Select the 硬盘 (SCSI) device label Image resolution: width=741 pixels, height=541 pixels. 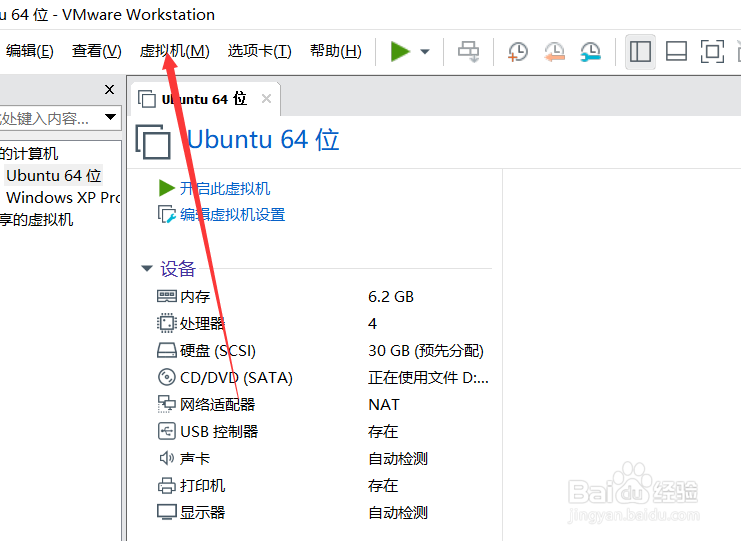[x=218, y=351]
